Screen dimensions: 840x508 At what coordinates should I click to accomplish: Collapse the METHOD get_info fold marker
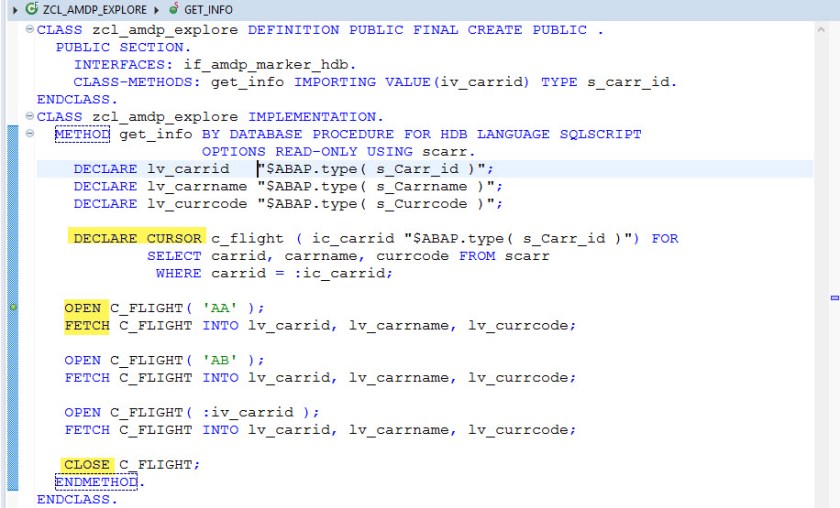(x=30, y=133)
